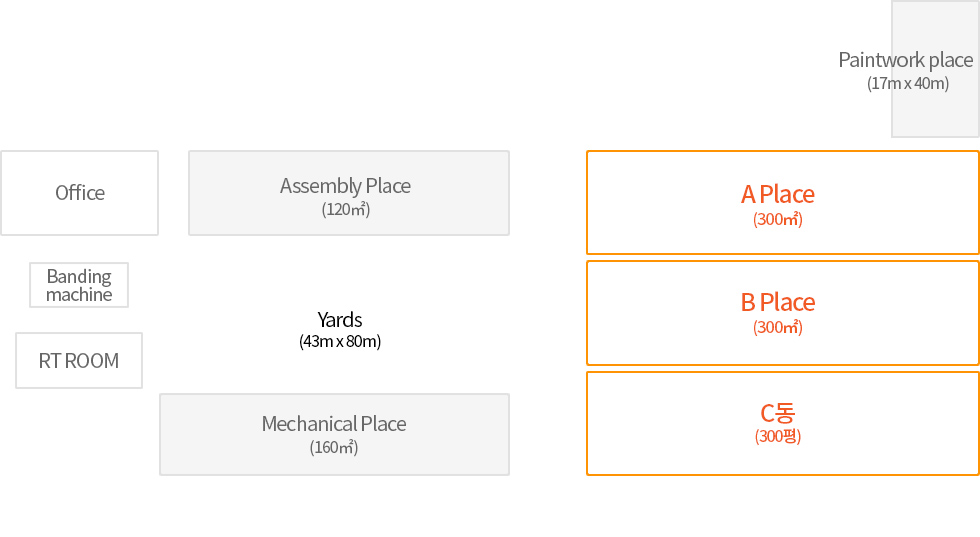980x537 pixels.
Task: Open the RT ROOM box
Action: (79, 361)
